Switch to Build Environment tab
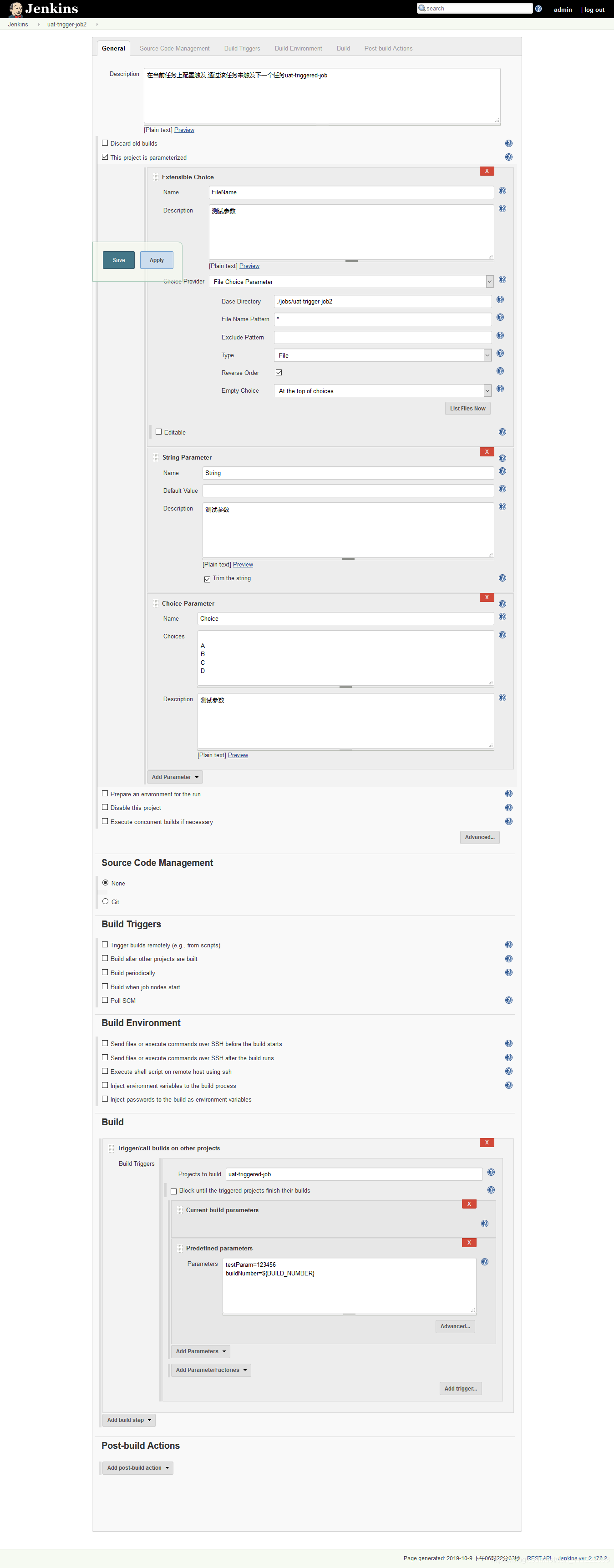 point(299,49)
